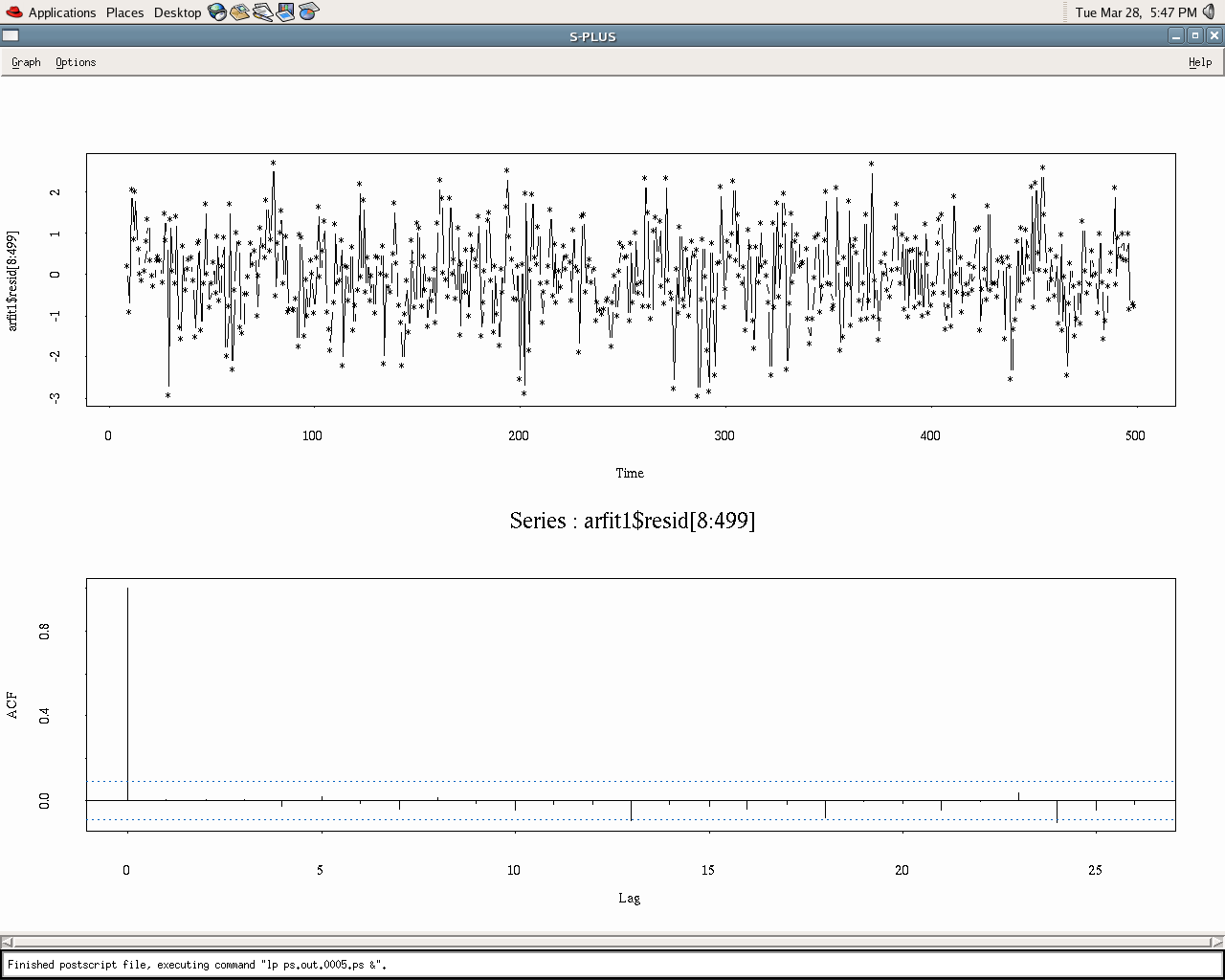
Task: Open the Desktop menu
Action: coord(177,12)
